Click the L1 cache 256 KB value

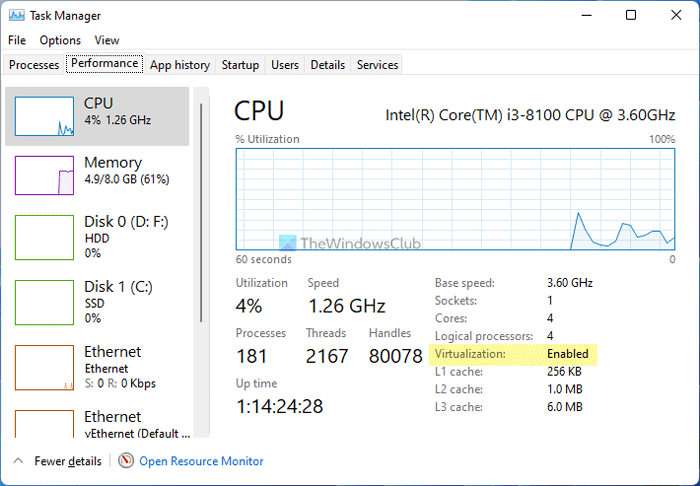[x=564, y=371]
